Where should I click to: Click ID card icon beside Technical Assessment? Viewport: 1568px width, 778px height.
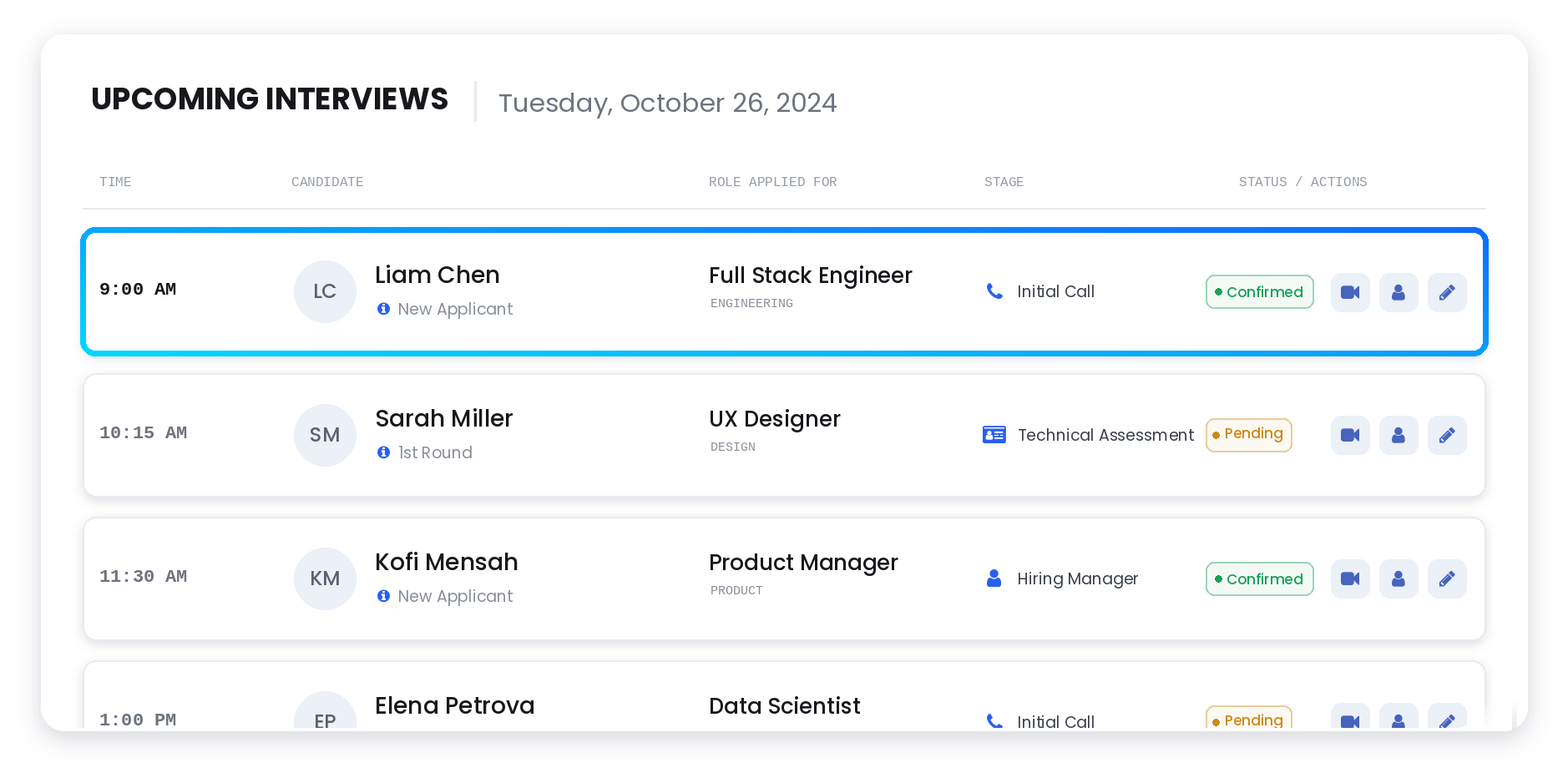point(994,435)
